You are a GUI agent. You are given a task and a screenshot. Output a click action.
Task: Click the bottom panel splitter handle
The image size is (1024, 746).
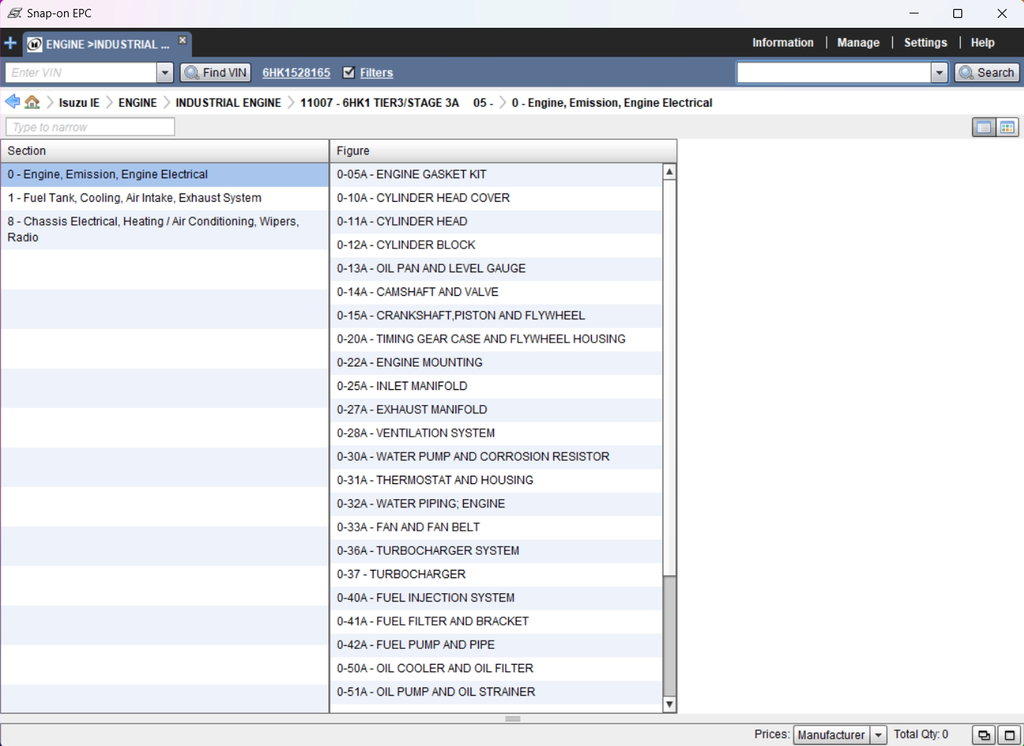[513, 719]
